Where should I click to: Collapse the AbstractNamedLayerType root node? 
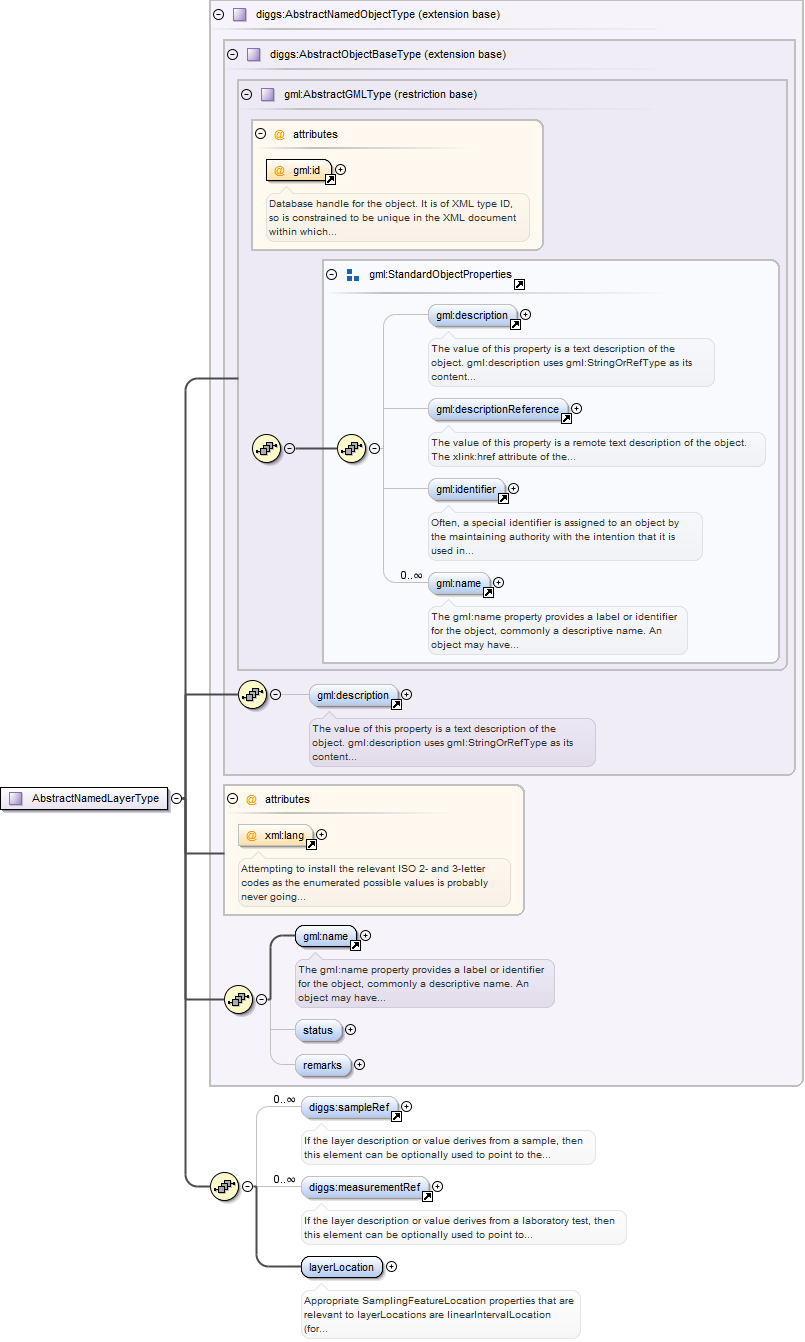tap(176, 799)
